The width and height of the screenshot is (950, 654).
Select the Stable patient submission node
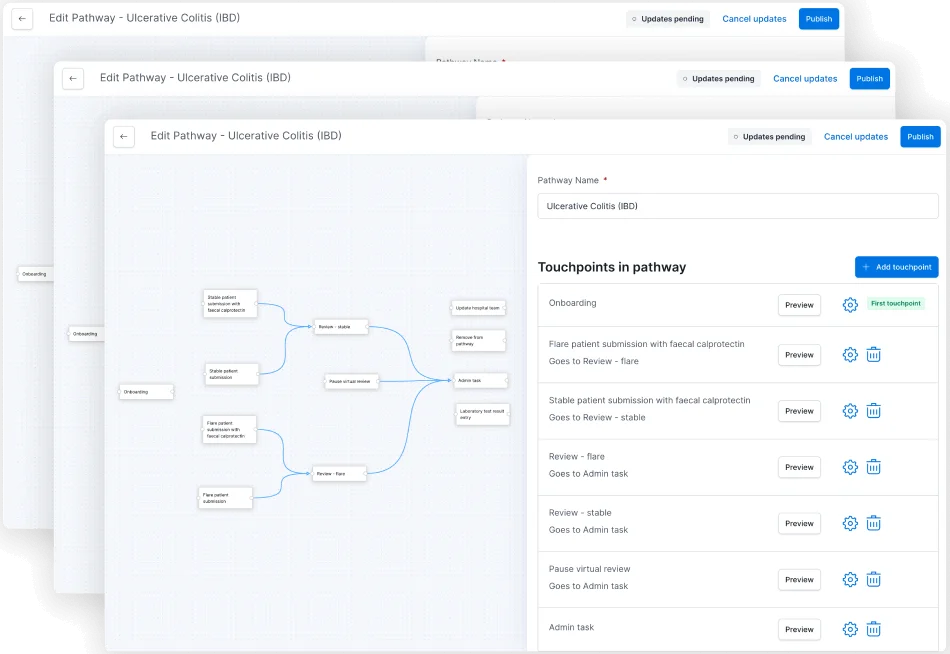231,374
